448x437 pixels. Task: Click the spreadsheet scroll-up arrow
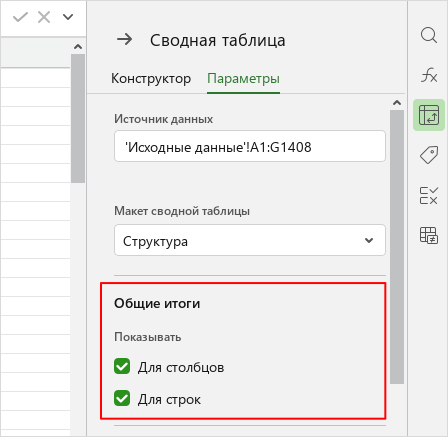coord(78,46)
